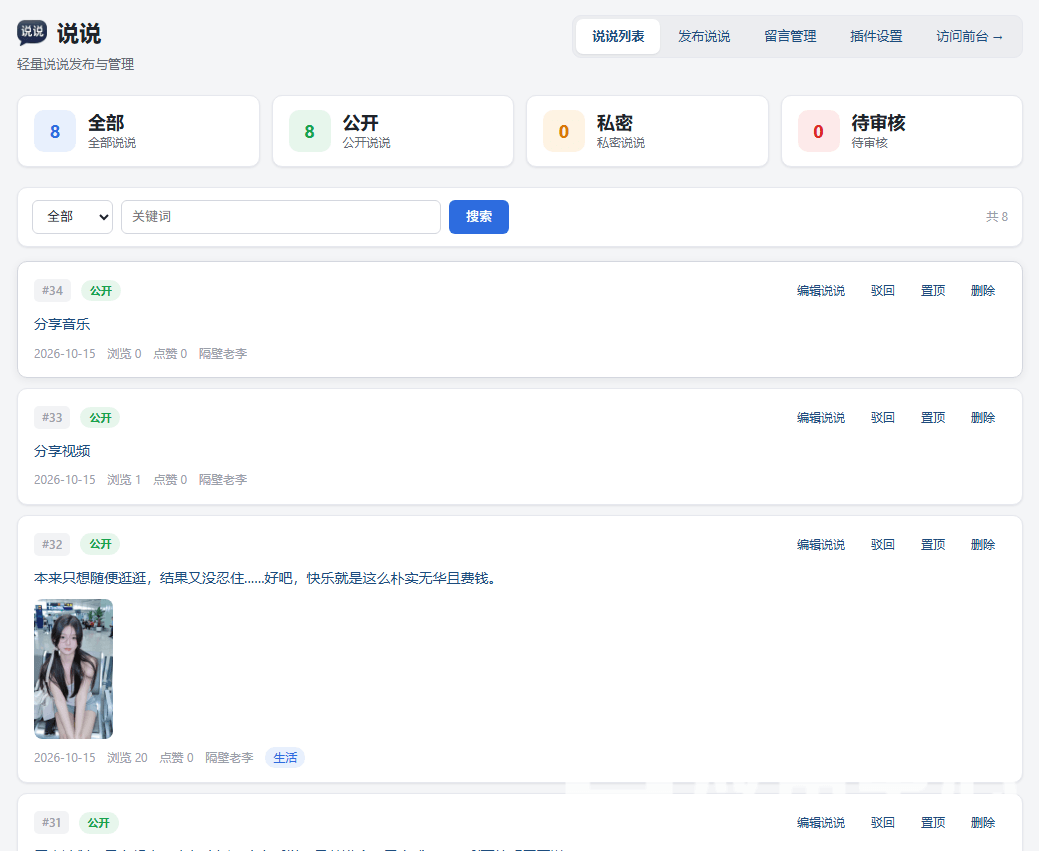
Task: Click the 公开 status badge of post #33
Action: pos(100,418)
